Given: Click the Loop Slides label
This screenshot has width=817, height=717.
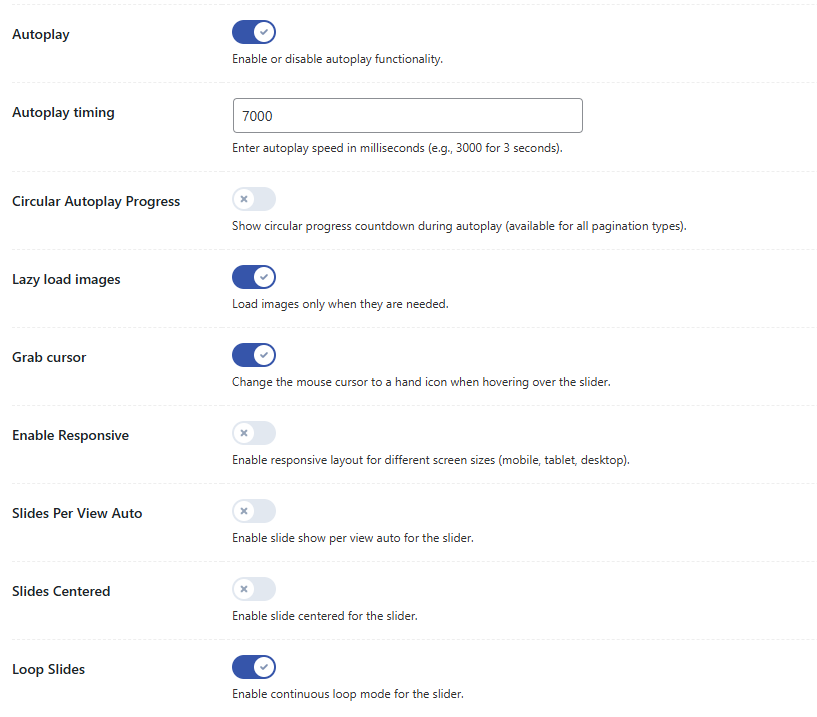Looking at the screenshot, I should [x=48, y=669].
